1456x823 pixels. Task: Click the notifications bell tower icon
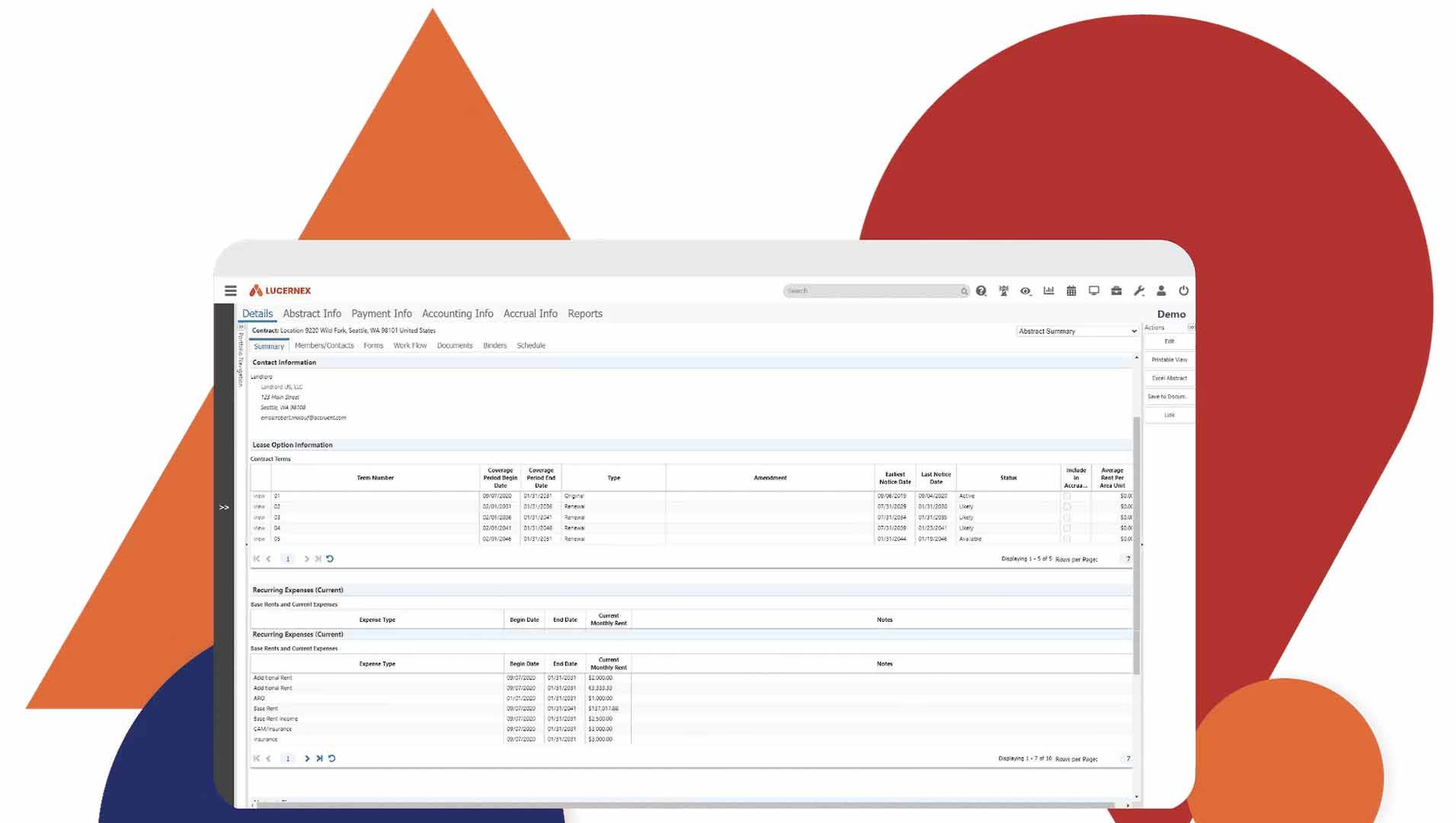1003,290
